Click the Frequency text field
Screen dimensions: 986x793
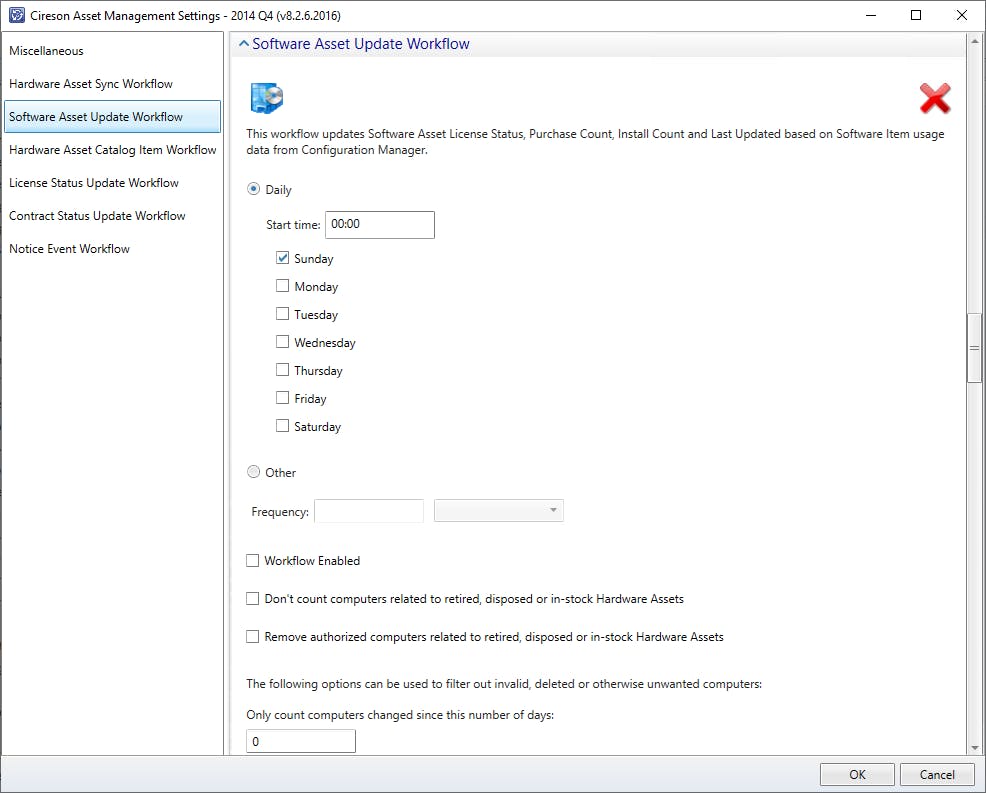(369, 511)
